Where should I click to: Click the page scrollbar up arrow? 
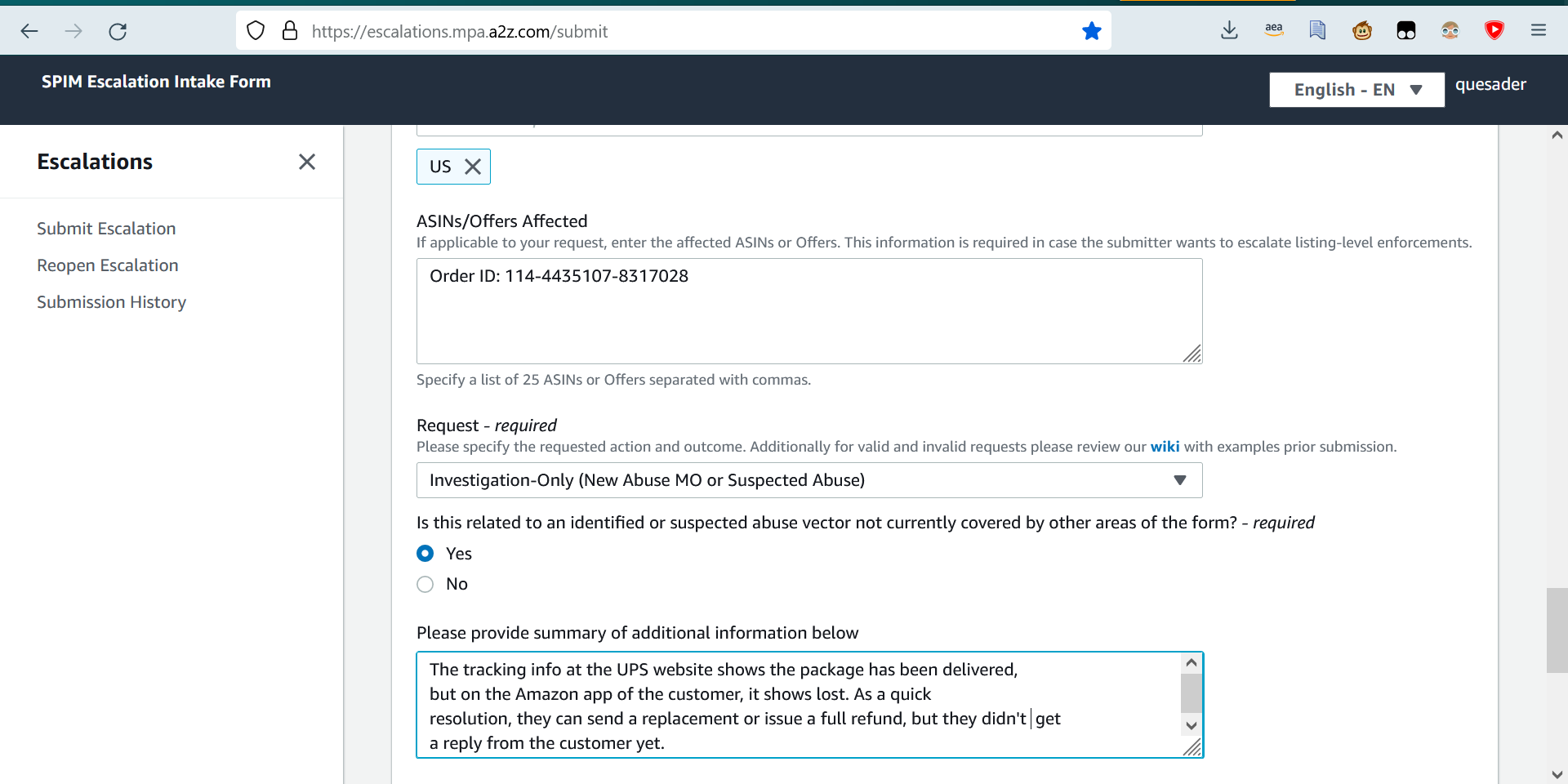(1557, 136)
